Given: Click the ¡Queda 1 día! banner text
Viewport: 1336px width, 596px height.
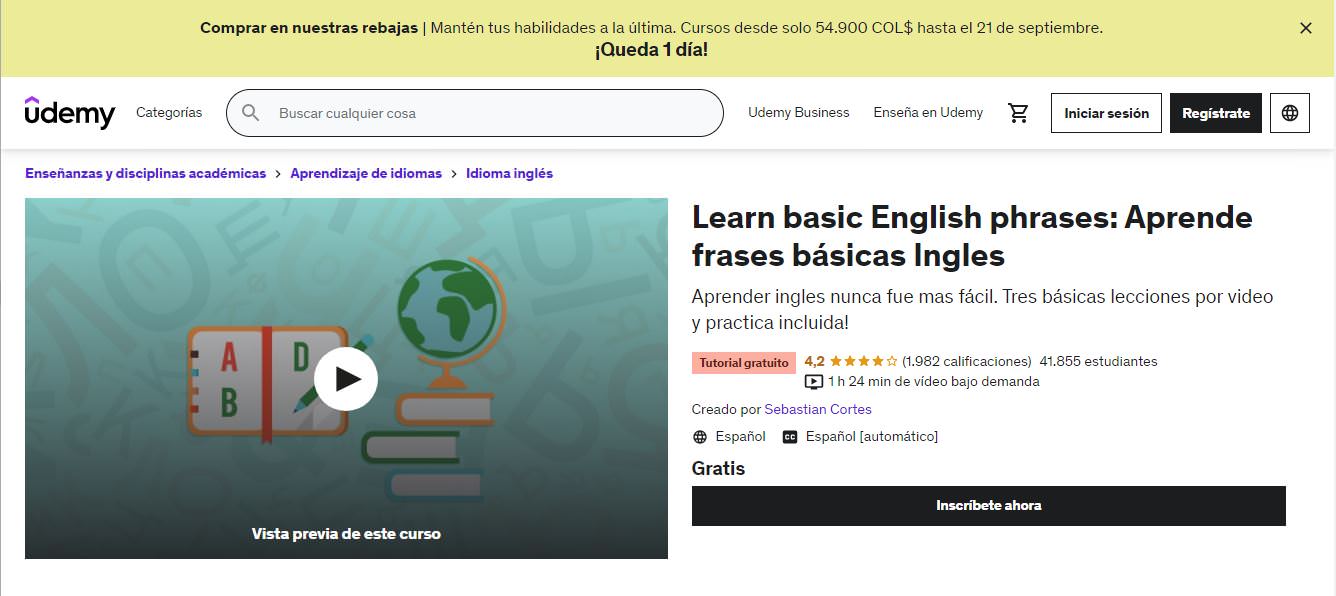Looking at the screenshot, I should point(652,49).
